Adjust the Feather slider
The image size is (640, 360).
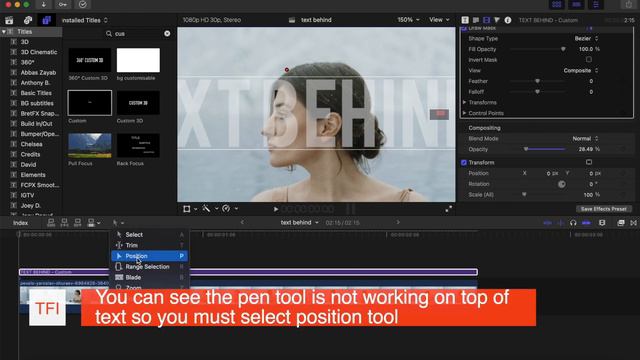537,81
